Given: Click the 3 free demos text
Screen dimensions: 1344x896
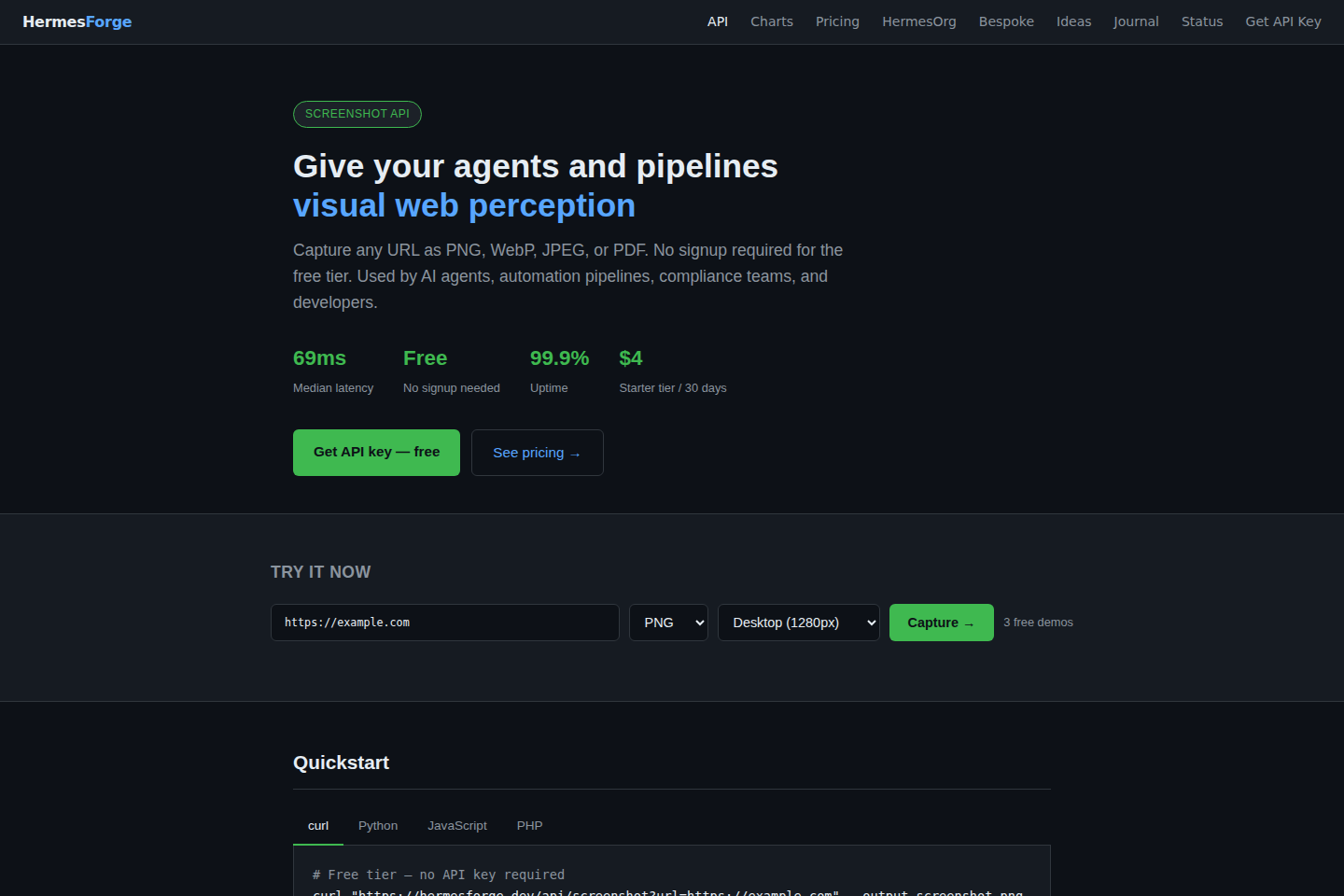Looking at the screenshot, I should (1038, 623).
